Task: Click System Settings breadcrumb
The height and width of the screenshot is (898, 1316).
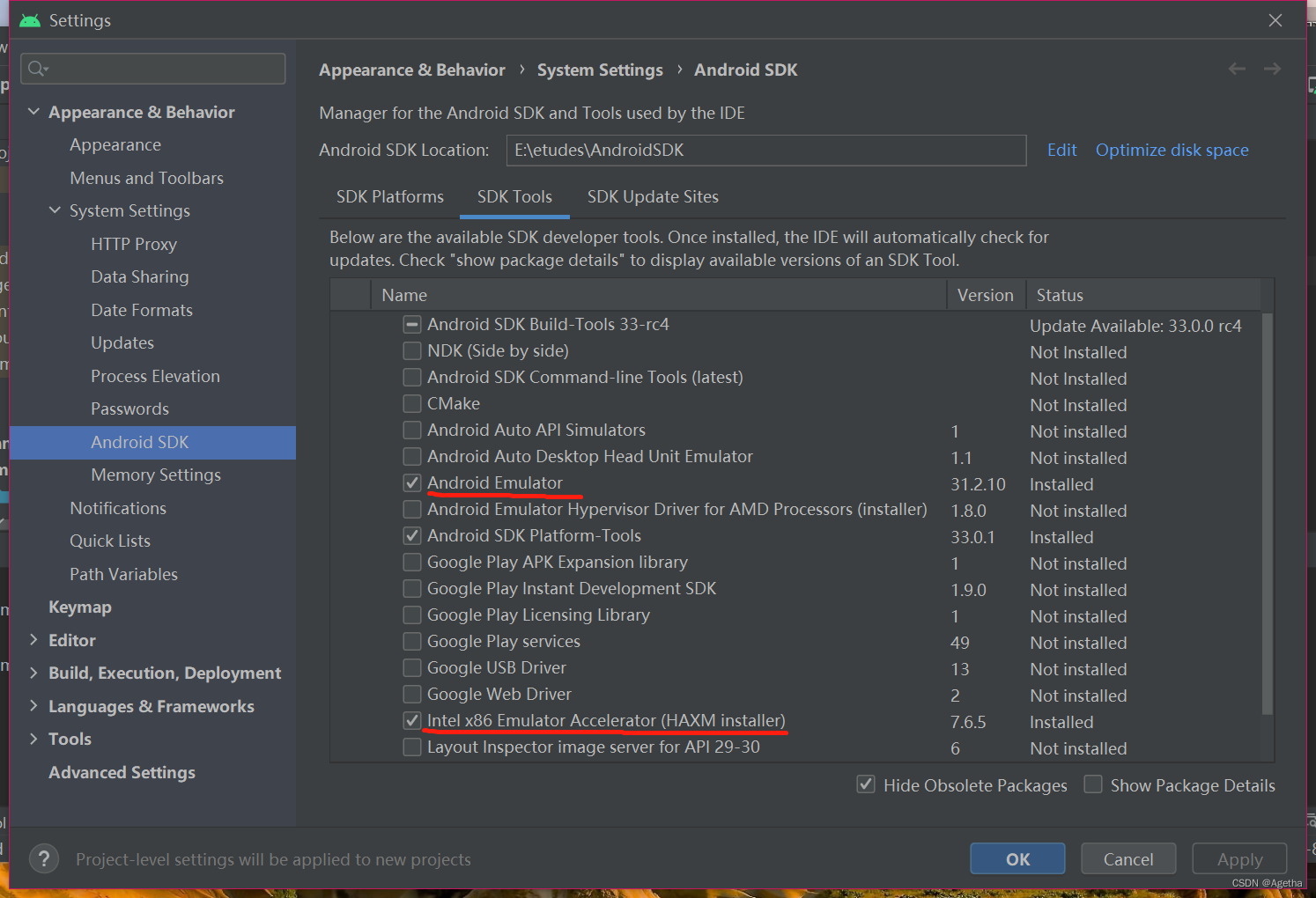Action: 600,70
